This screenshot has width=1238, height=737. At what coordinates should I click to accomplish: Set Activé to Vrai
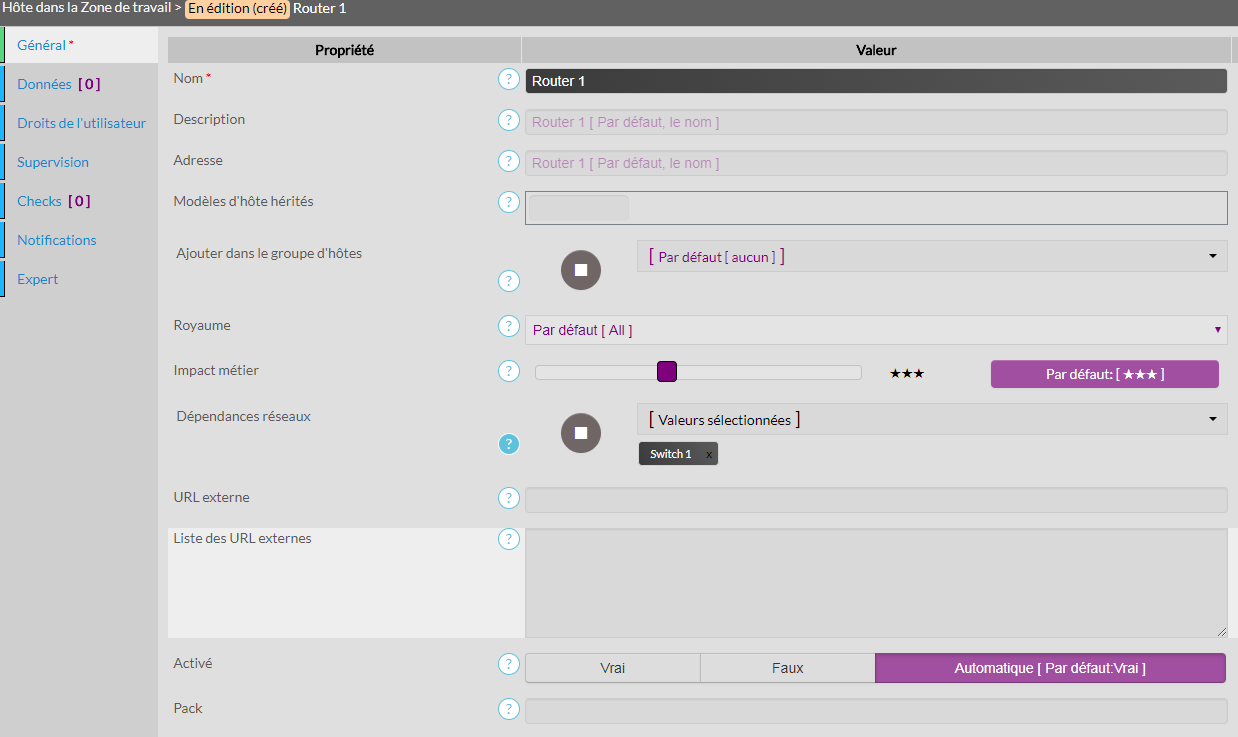pyautogui.click(x=612, y=668)
